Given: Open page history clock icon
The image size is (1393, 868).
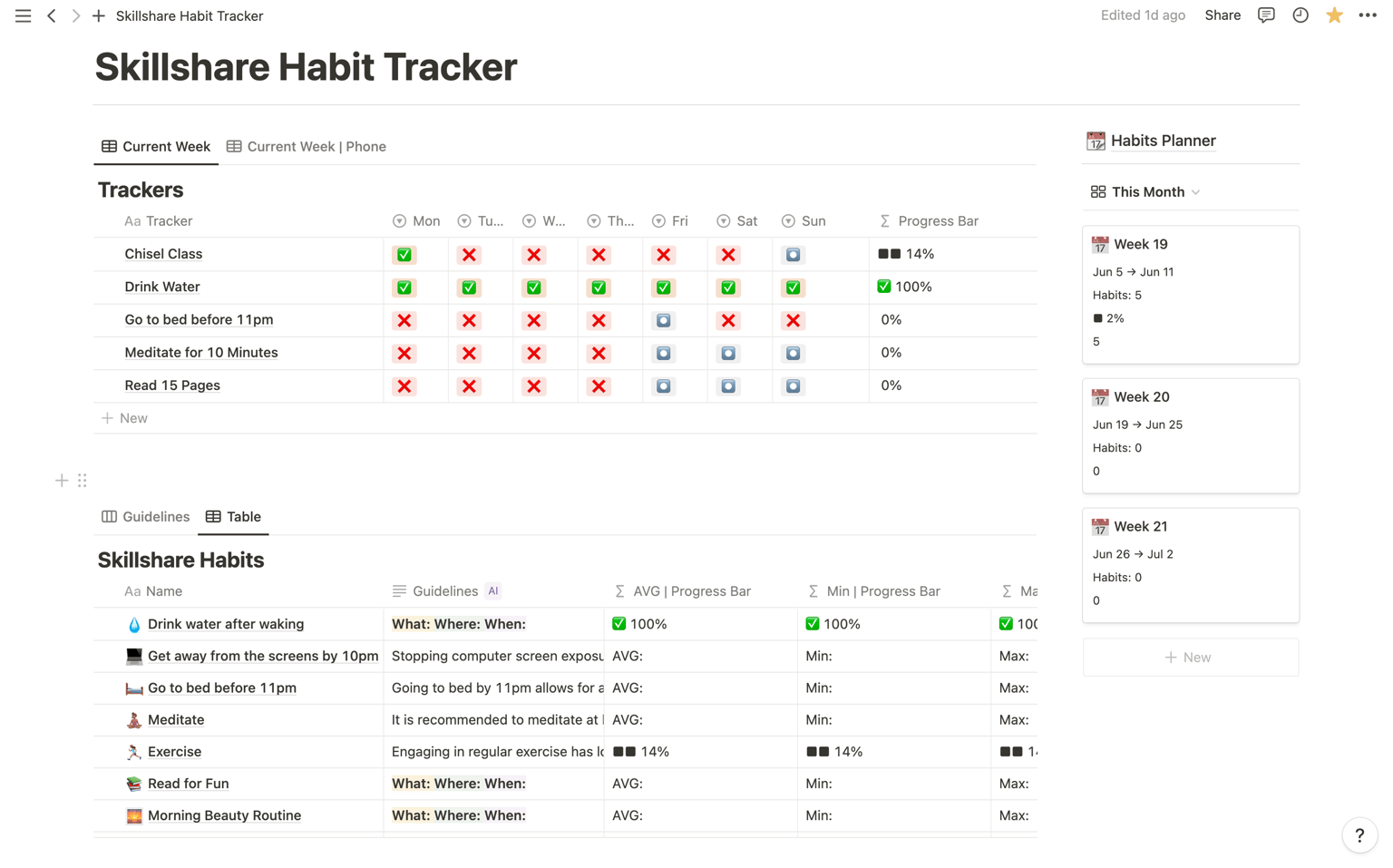Looking at the screenshot, I should point(1300,15).
